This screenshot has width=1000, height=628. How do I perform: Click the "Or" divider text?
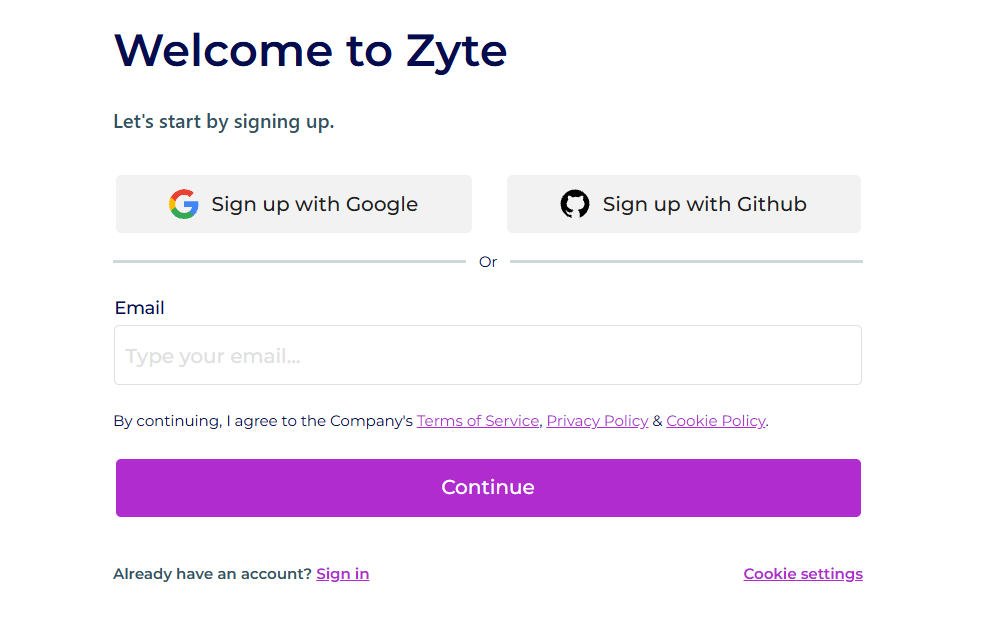pyautogui.click(x=488, y=262)
